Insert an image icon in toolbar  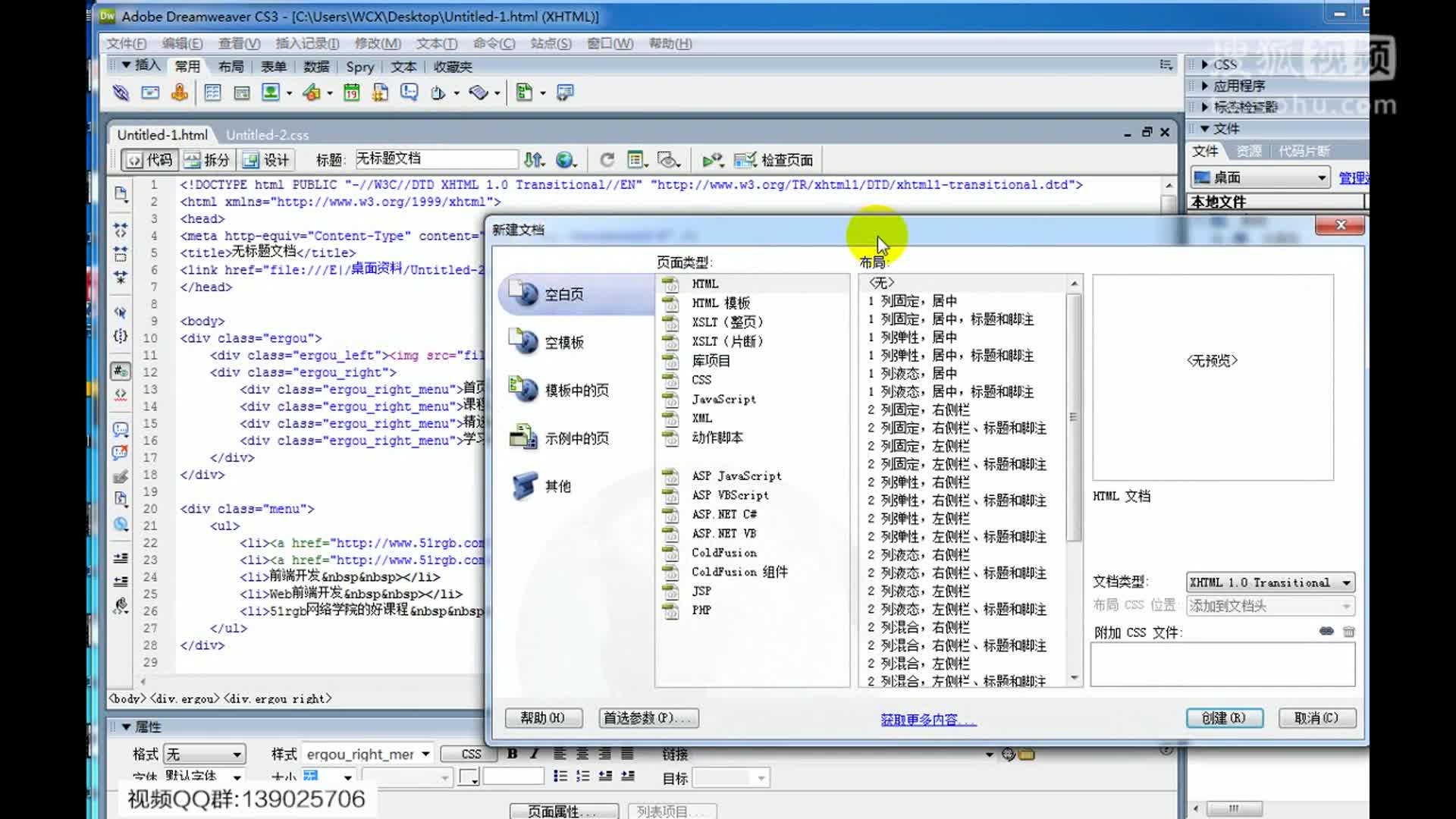pos(271,93)
